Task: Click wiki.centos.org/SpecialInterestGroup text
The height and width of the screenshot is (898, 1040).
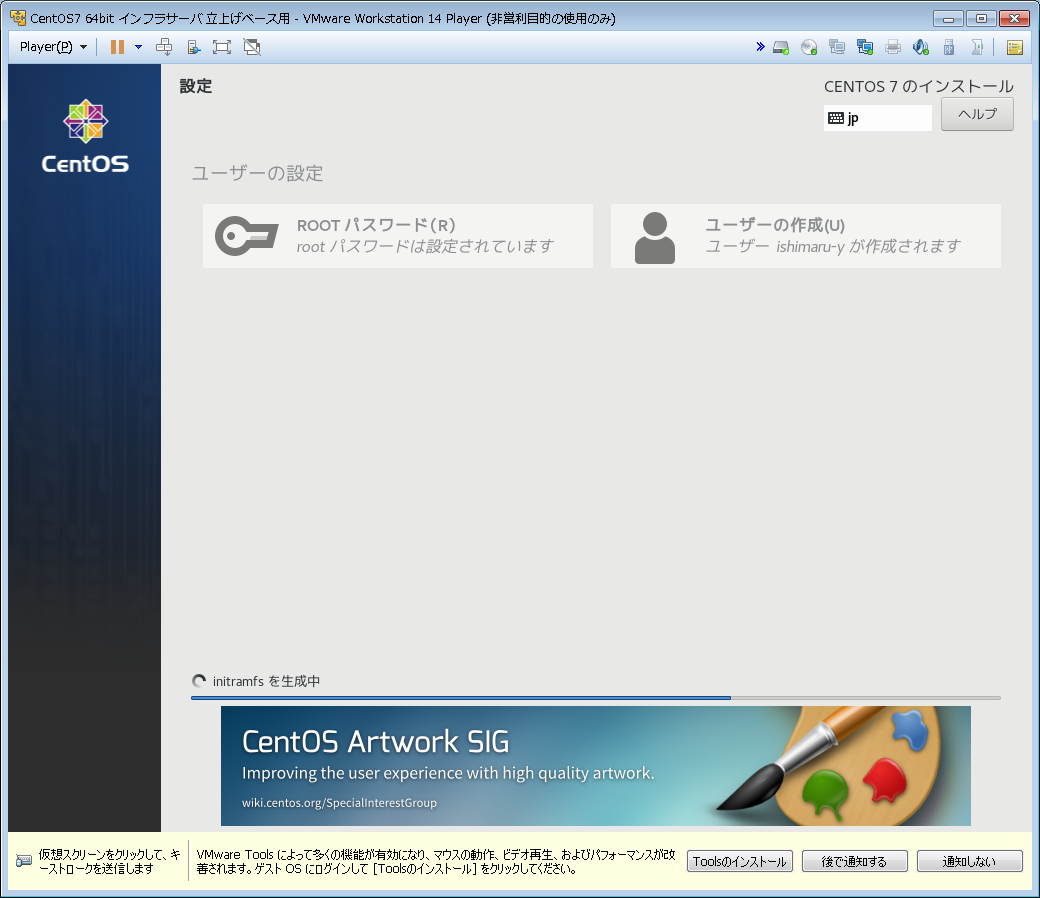Action: click(339, 802)
